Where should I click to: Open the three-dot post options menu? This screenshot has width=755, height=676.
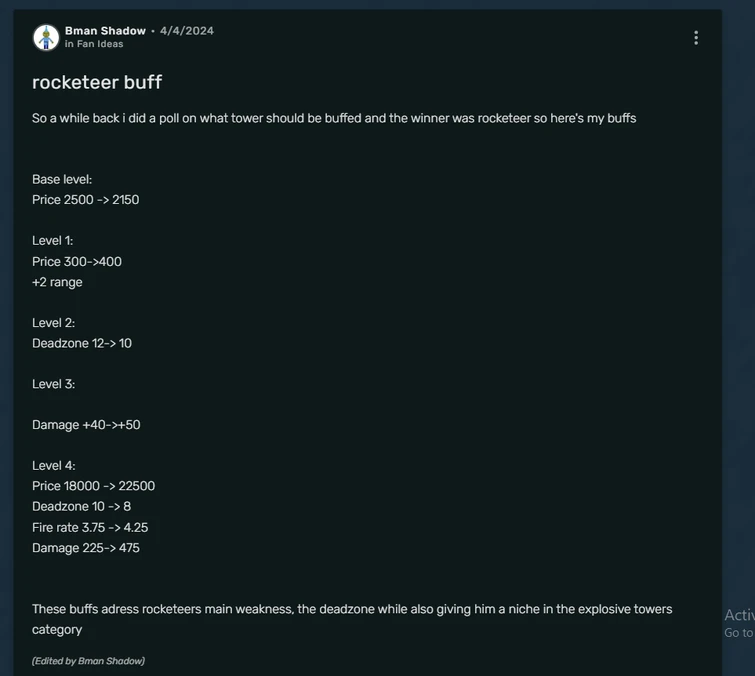tap(696, 38)
